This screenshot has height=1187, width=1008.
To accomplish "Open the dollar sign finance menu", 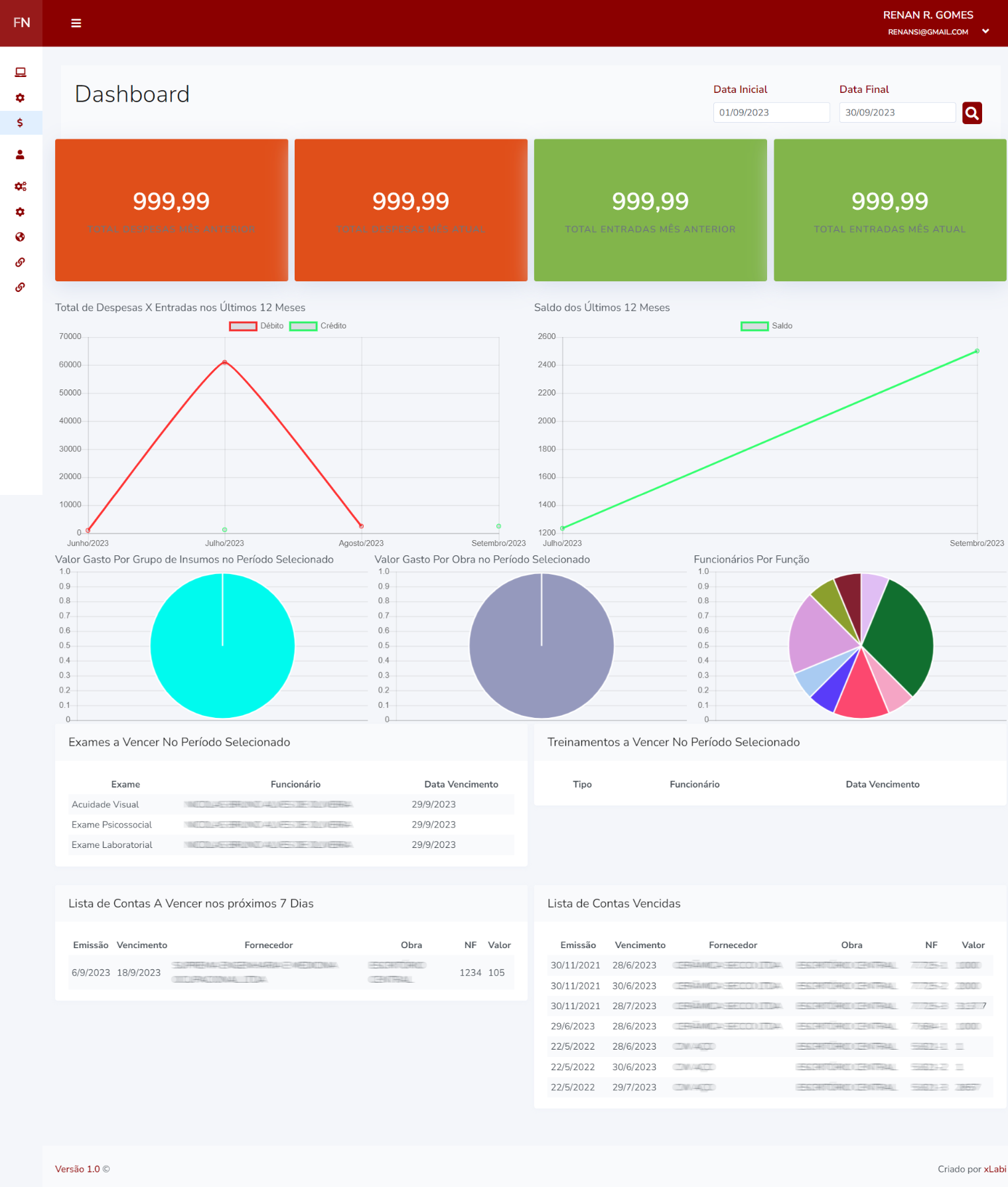I will (21, 123).
